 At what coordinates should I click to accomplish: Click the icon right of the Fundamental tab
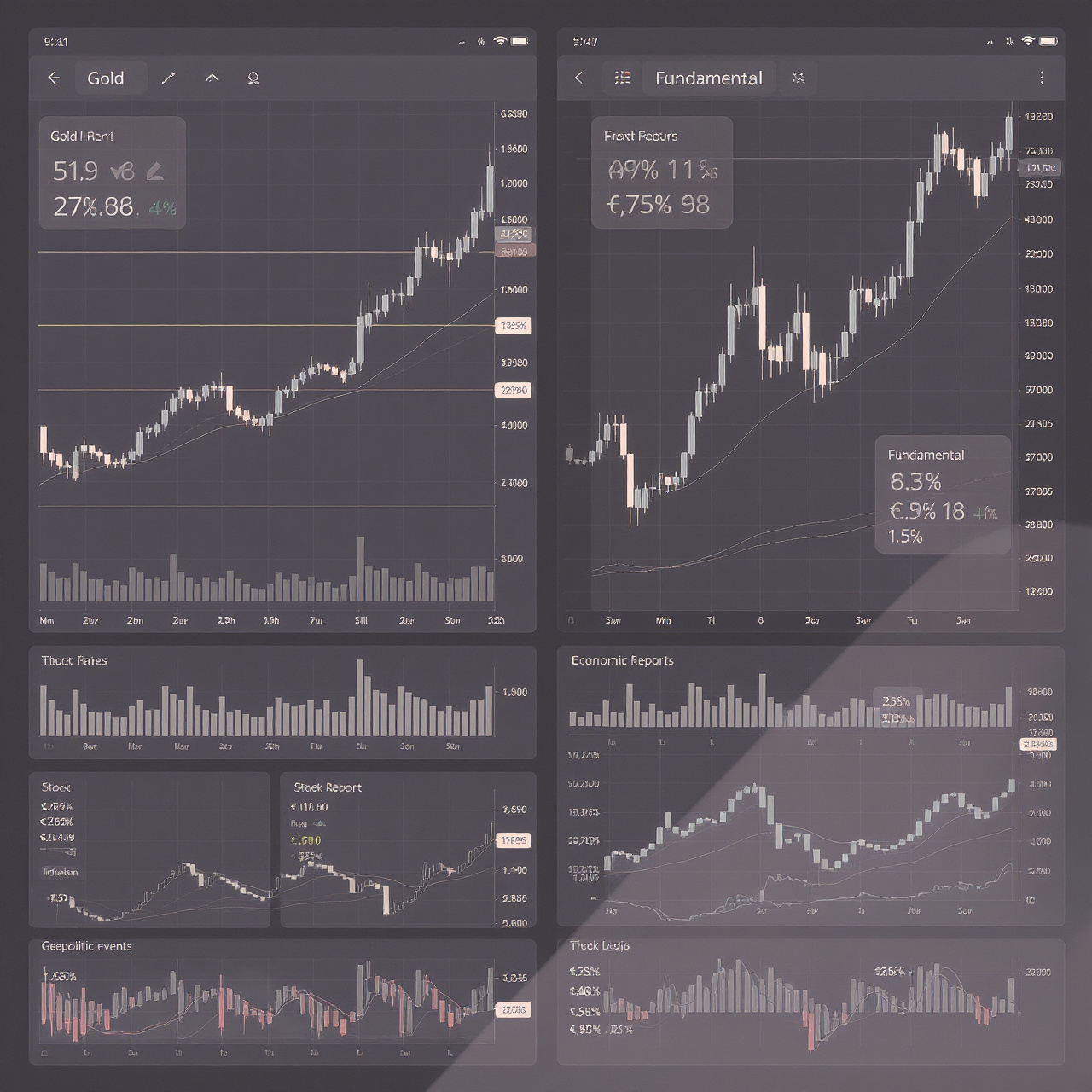(x=799, y=78)
